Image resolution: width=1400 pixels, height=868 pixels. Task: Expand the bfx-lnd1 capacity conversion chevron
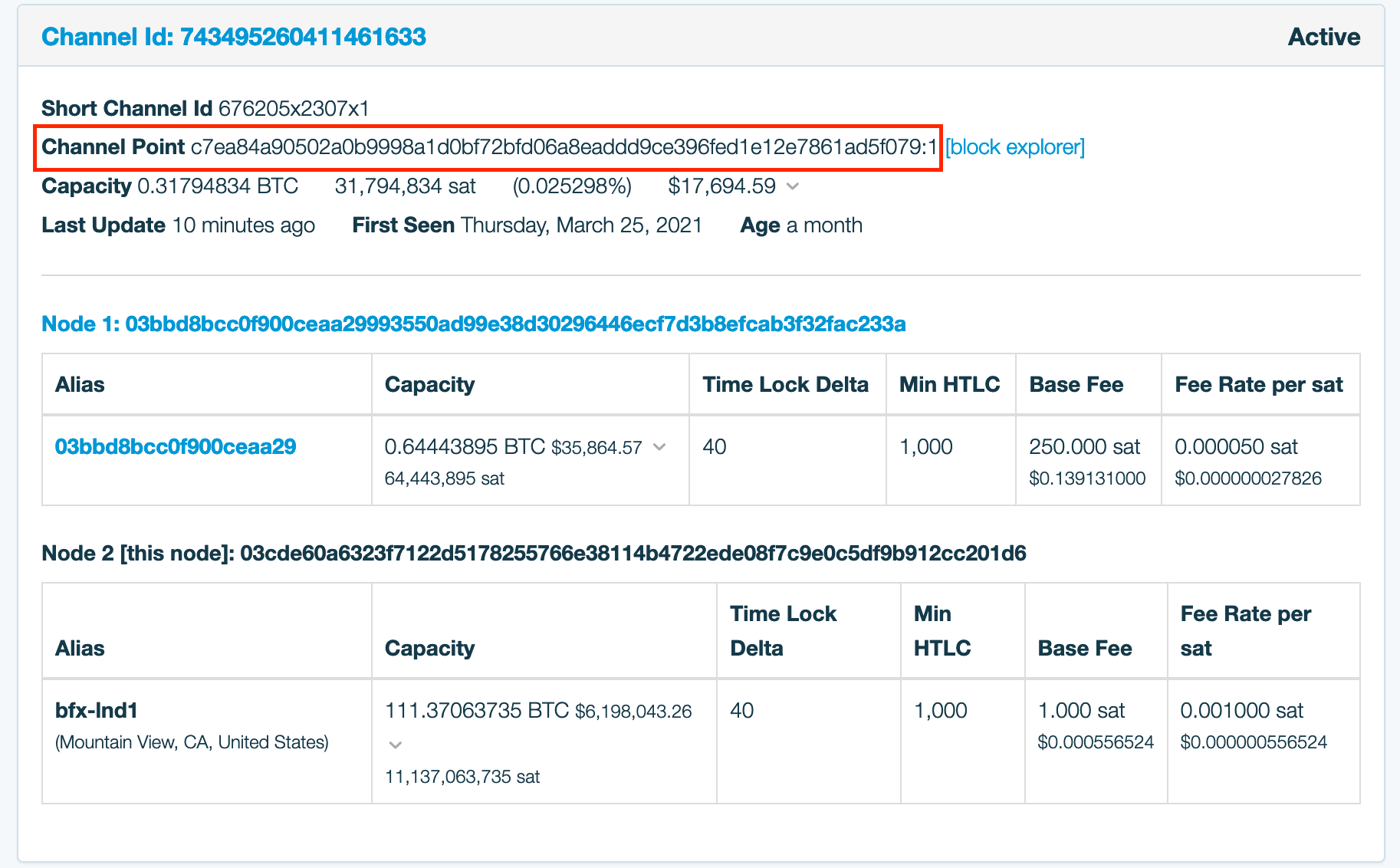[395, 743]
